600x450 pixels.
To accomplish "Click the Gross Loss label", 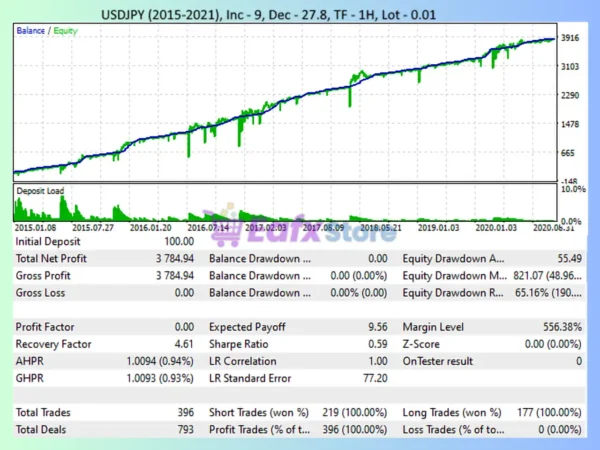I will [x=40, y=293].
